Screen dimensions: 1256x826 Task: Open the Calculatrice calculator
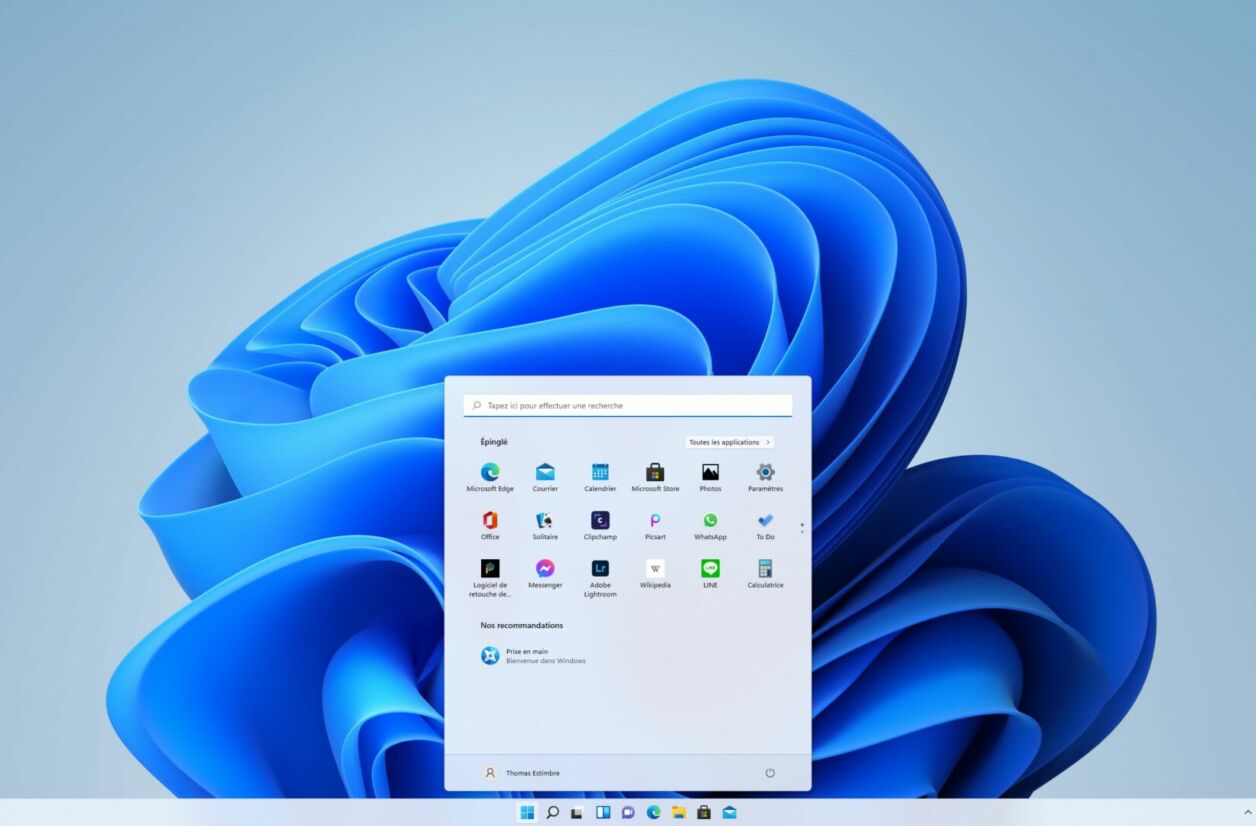pos(765,573)
